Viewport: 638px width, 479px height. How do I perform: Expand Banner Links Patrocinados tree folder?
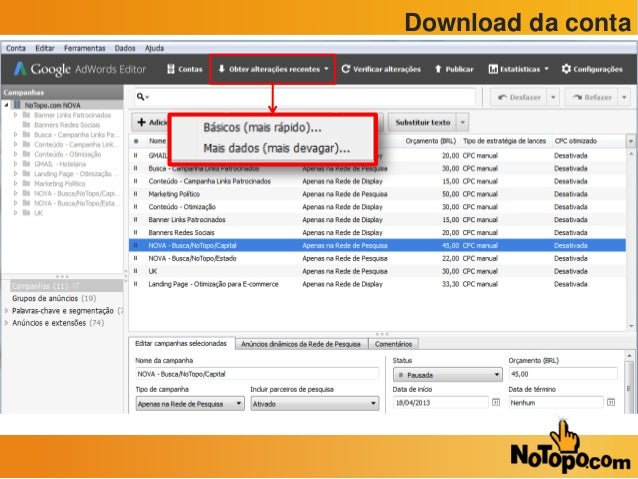tap(15, 115)
